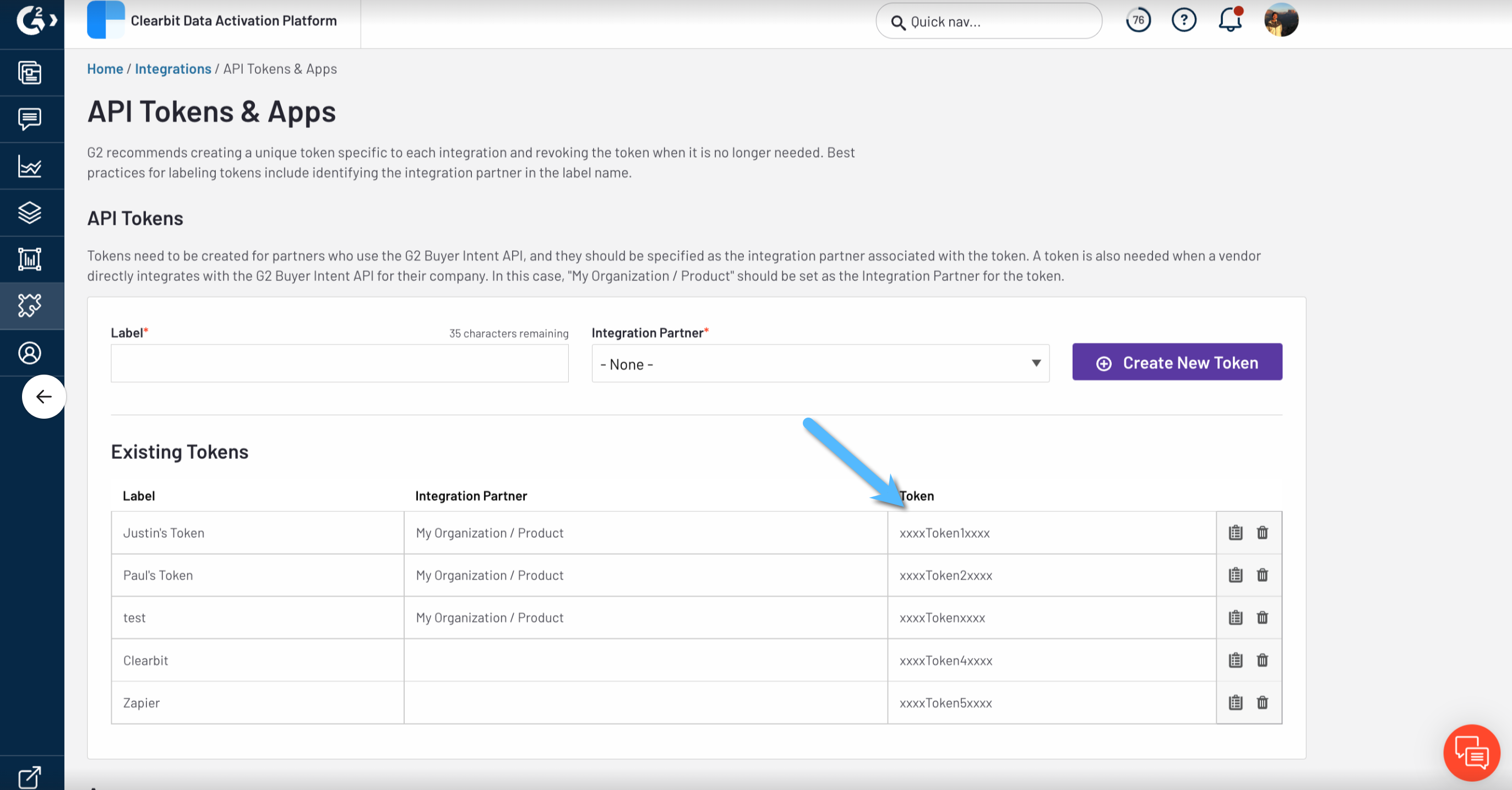Select the Justin's Token label cell

click(x=258, y=533)
